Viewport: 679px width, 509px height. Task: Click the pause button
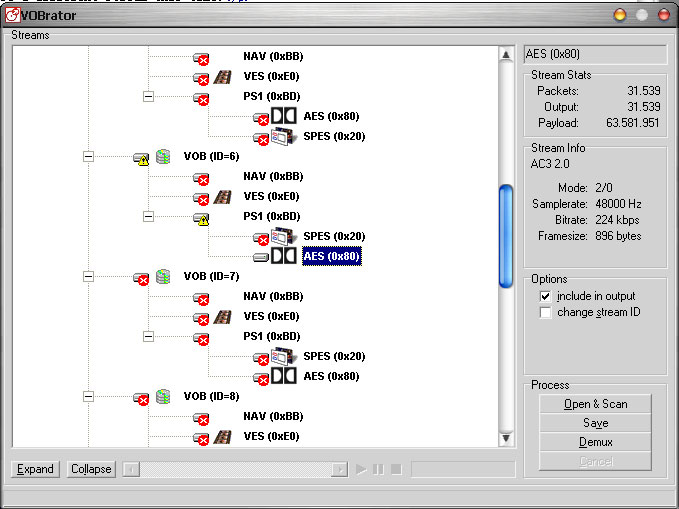click(378, 469)
